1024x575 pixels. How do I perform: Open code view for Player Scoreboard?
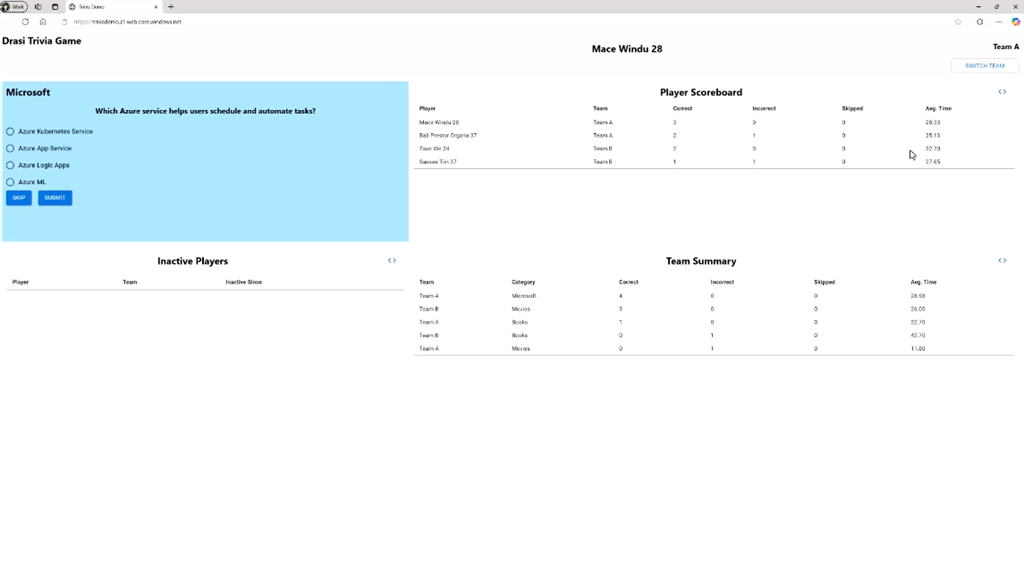point(1002,92)
